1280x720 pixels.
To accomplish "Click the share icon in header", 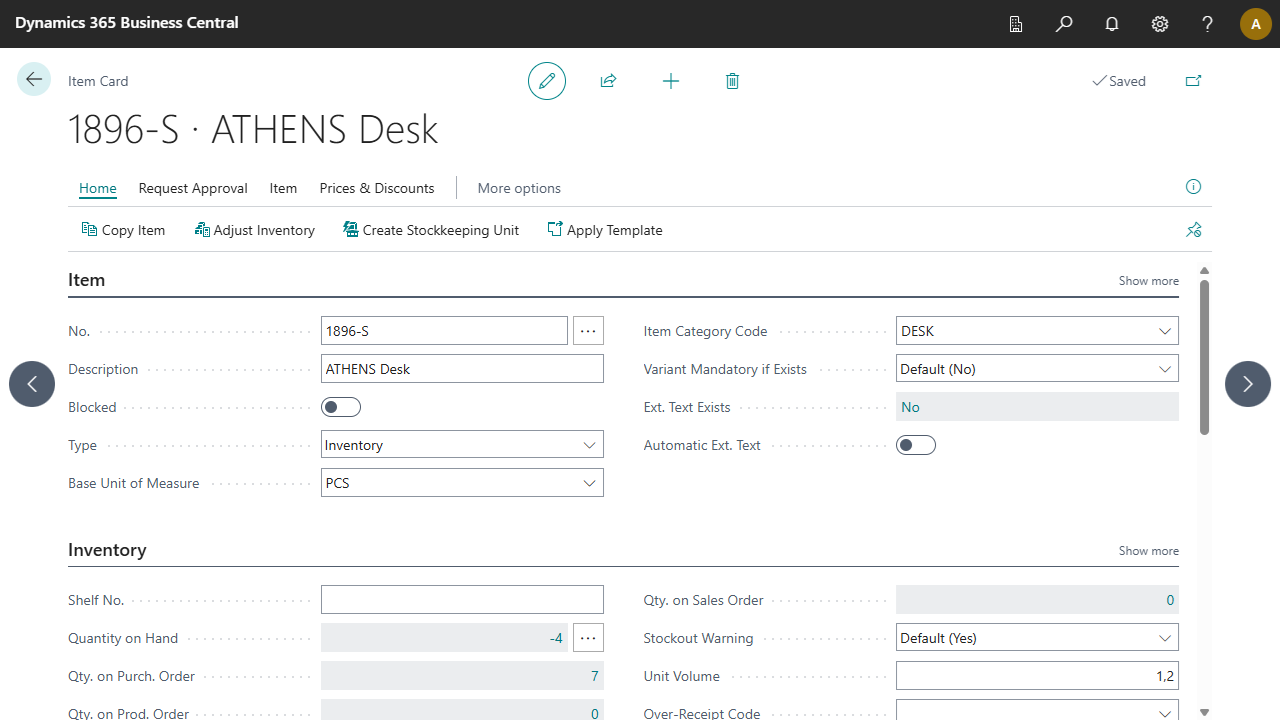I will pos(608,81).
